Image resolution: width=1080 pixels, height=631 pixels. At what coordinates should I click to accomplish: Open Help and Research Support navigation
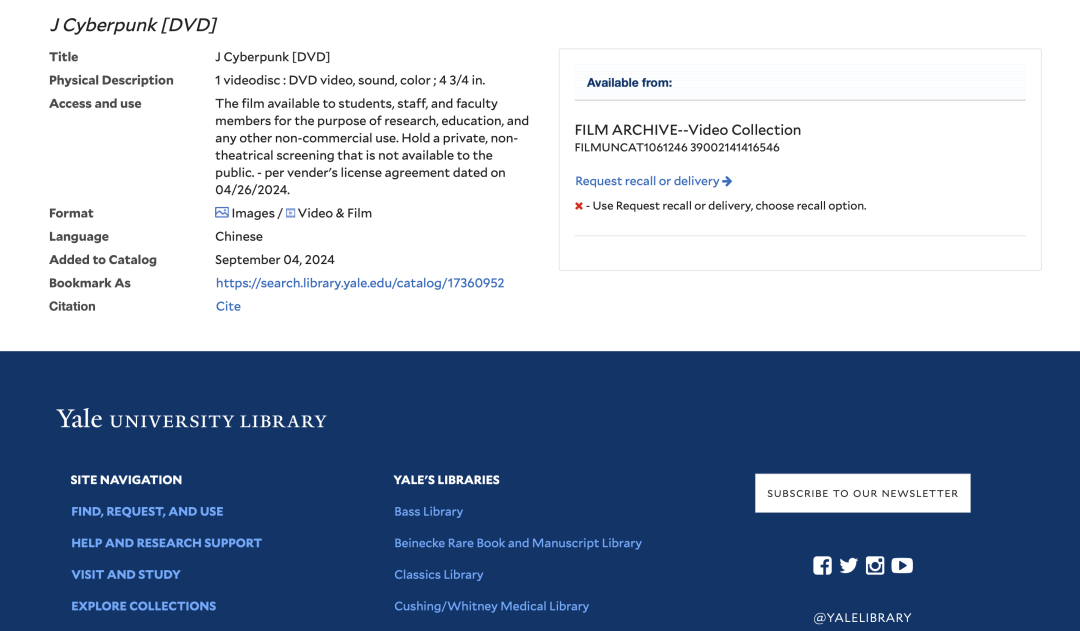[x=166, y=543]
